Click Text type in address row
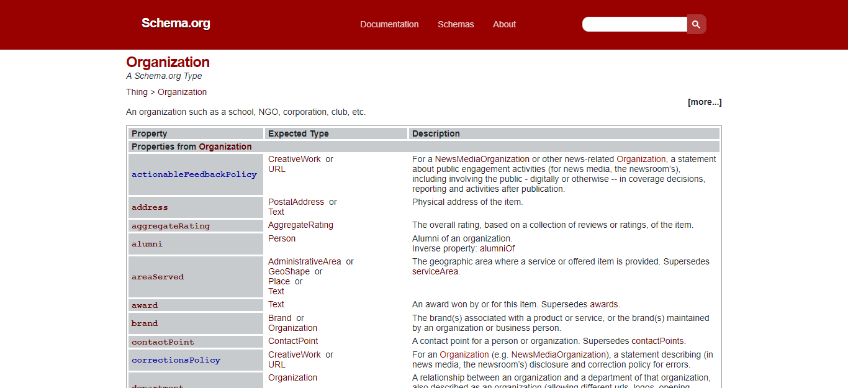Screen dimensions: 848x388 point(276,212)
